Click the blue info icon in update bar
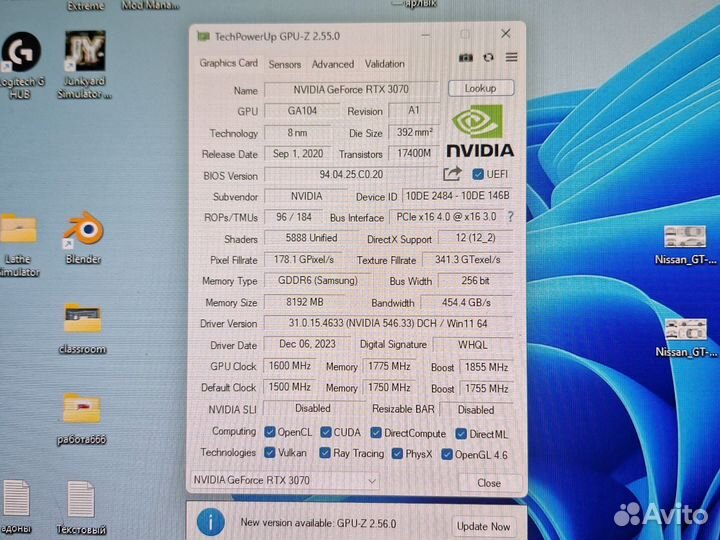This screenshot has width=720, height=540. tap(211, 522)
